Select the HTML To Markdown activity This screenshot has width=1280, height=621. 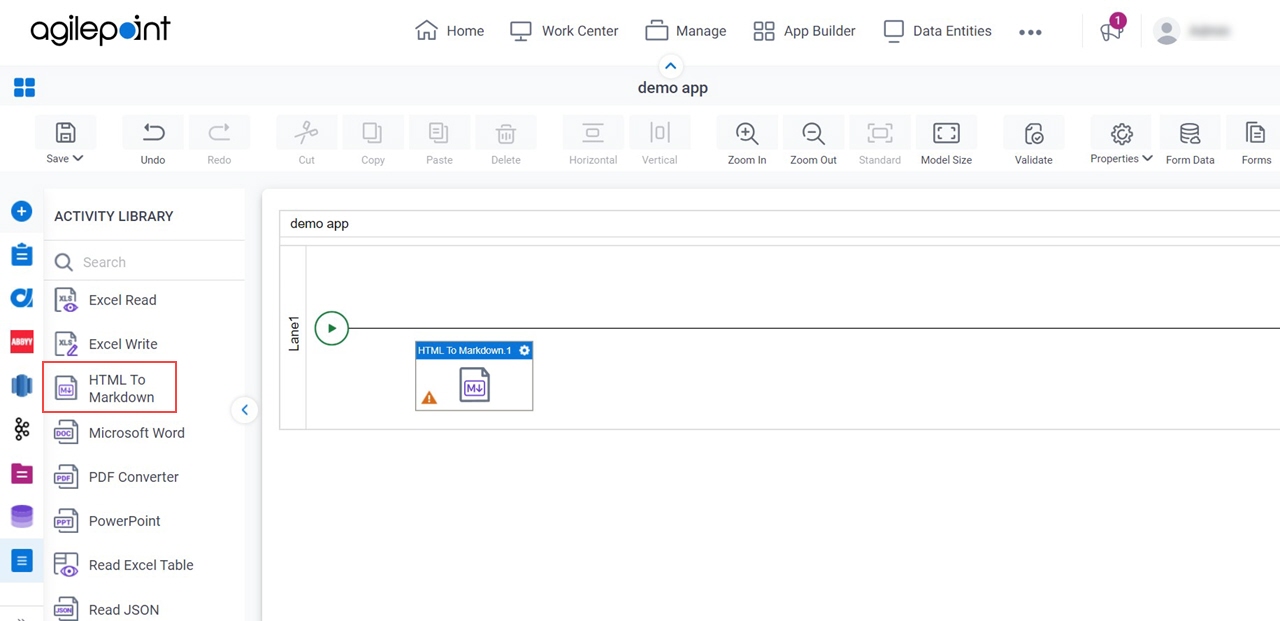pyautogui.click(x=109, y=388)
